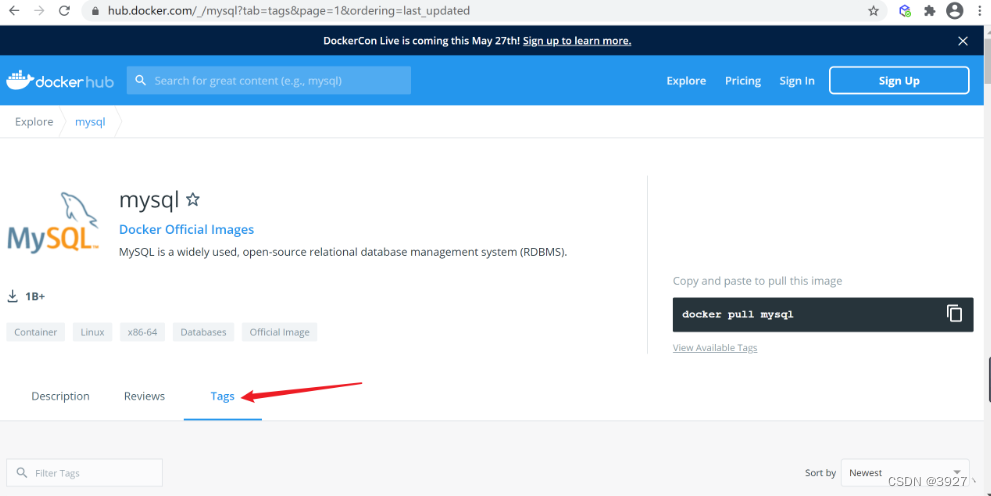Click the Official Image chip

[x=279, y=332]
